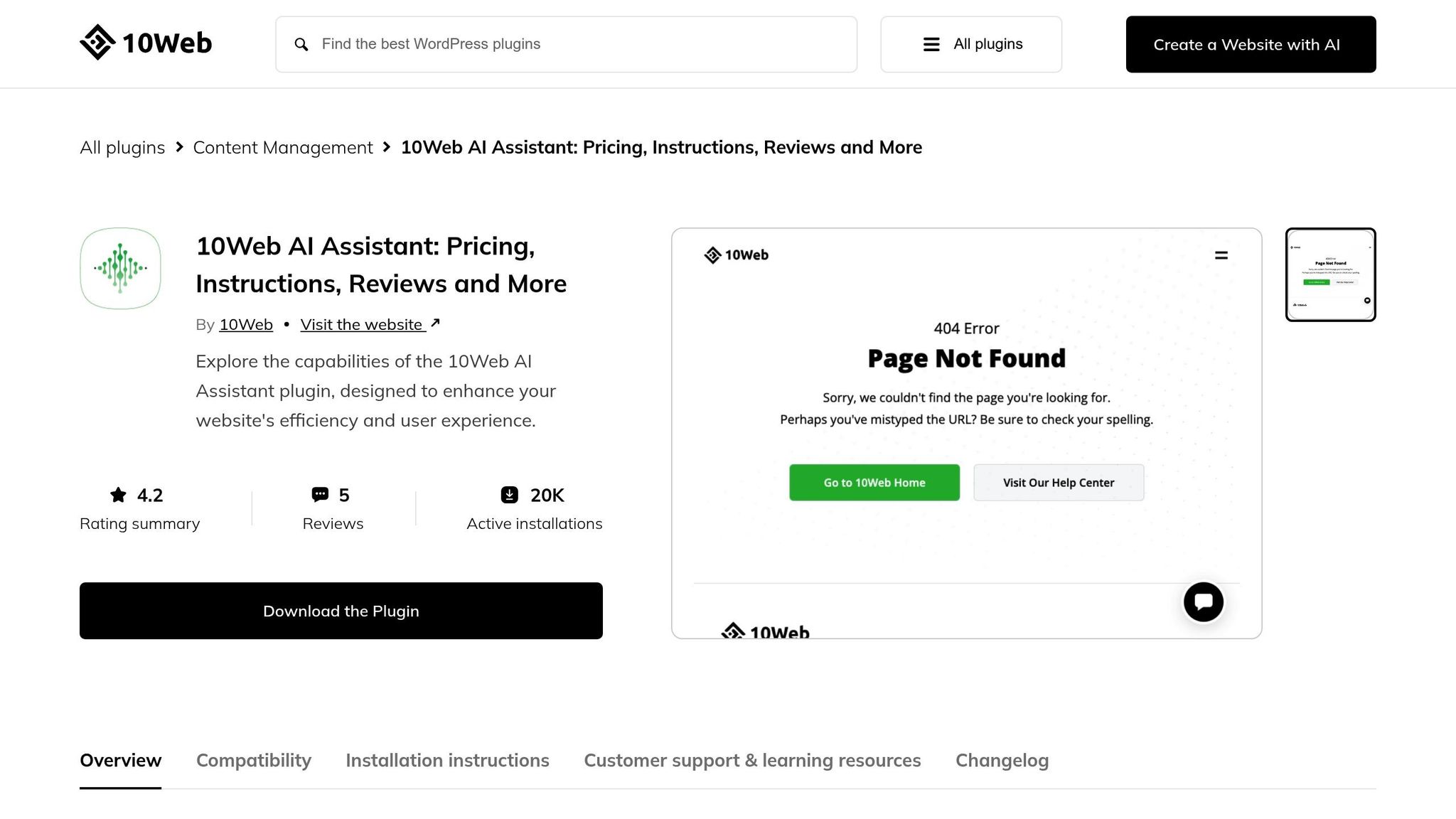Click chevron after All plugins breadcrumb
This screenshot has height=819, width=1456.
[180, 147]
